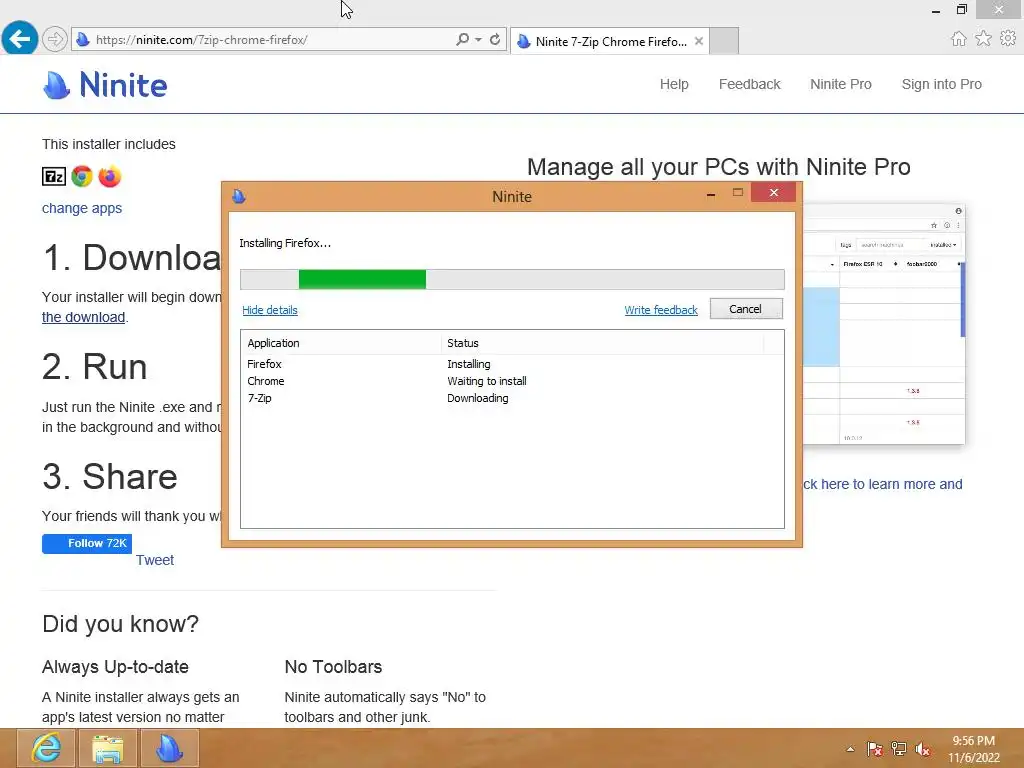The image size is (1024, 768).
Task: Click the browser Home icon
Action: click(x=959, y=39)
